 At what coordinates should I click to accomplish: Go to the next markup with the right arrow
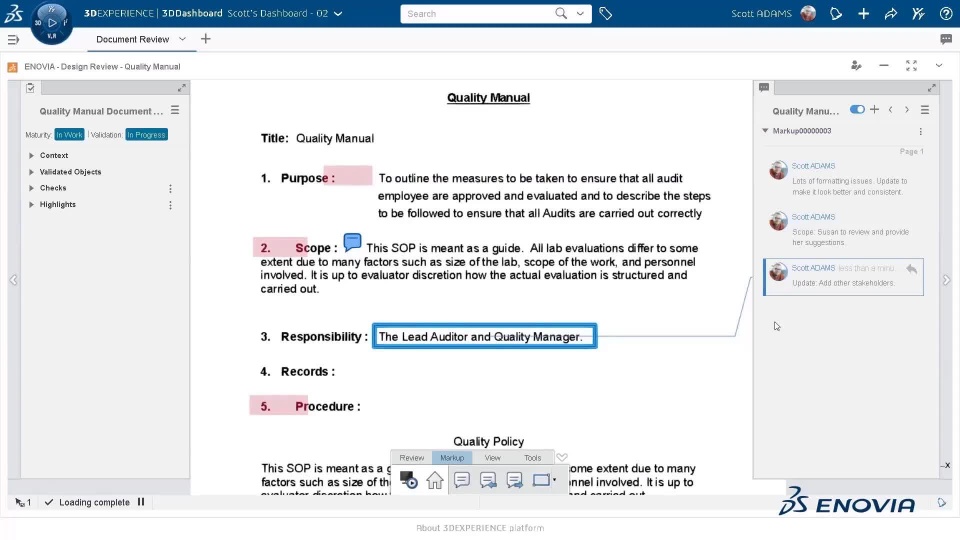(x=907, y=110)
